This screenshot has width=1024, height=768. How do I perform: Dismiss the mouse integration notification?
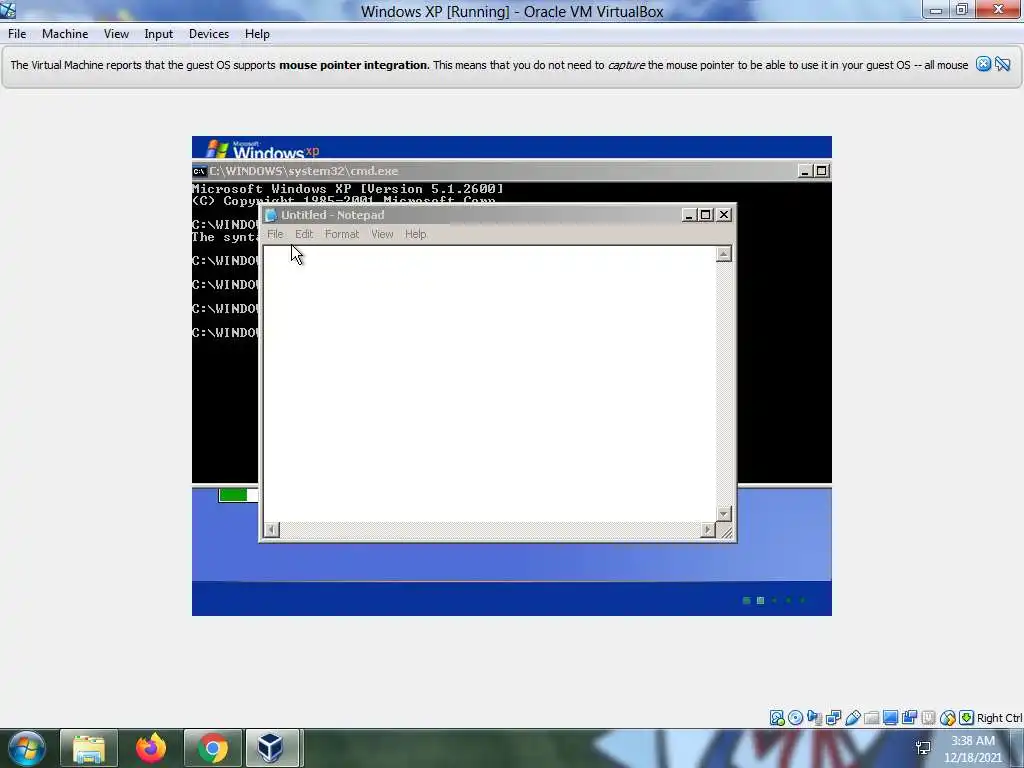(x=984, y=64)
